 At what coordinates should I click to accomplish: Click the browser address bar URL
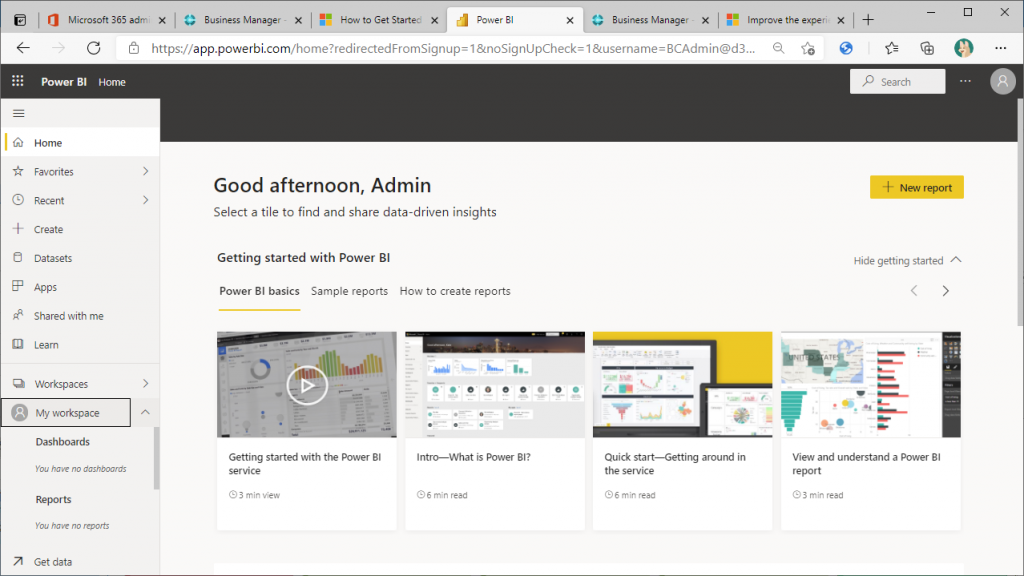(453, 48)
